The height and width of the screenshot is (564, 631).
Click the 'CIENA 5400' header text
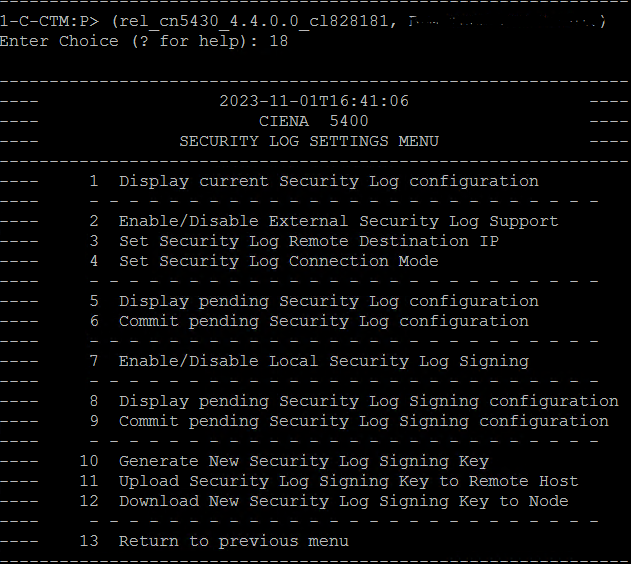[x=313, y=121]
